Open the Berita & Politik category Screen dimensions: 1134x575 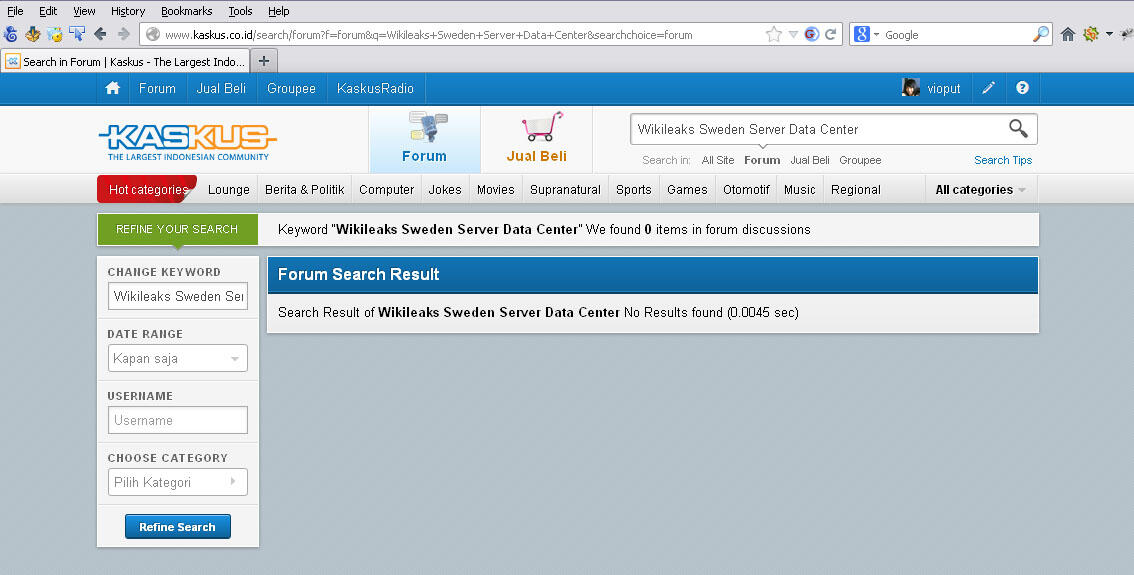click(304, 189)
